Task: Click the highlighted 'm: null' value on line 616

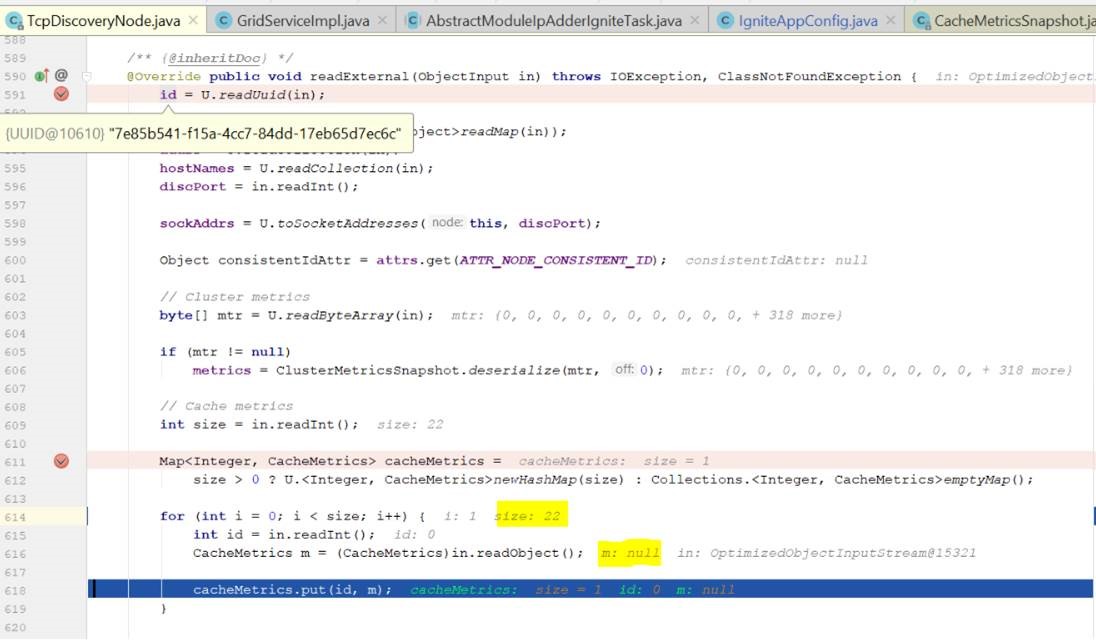Action: coord(630,552)
